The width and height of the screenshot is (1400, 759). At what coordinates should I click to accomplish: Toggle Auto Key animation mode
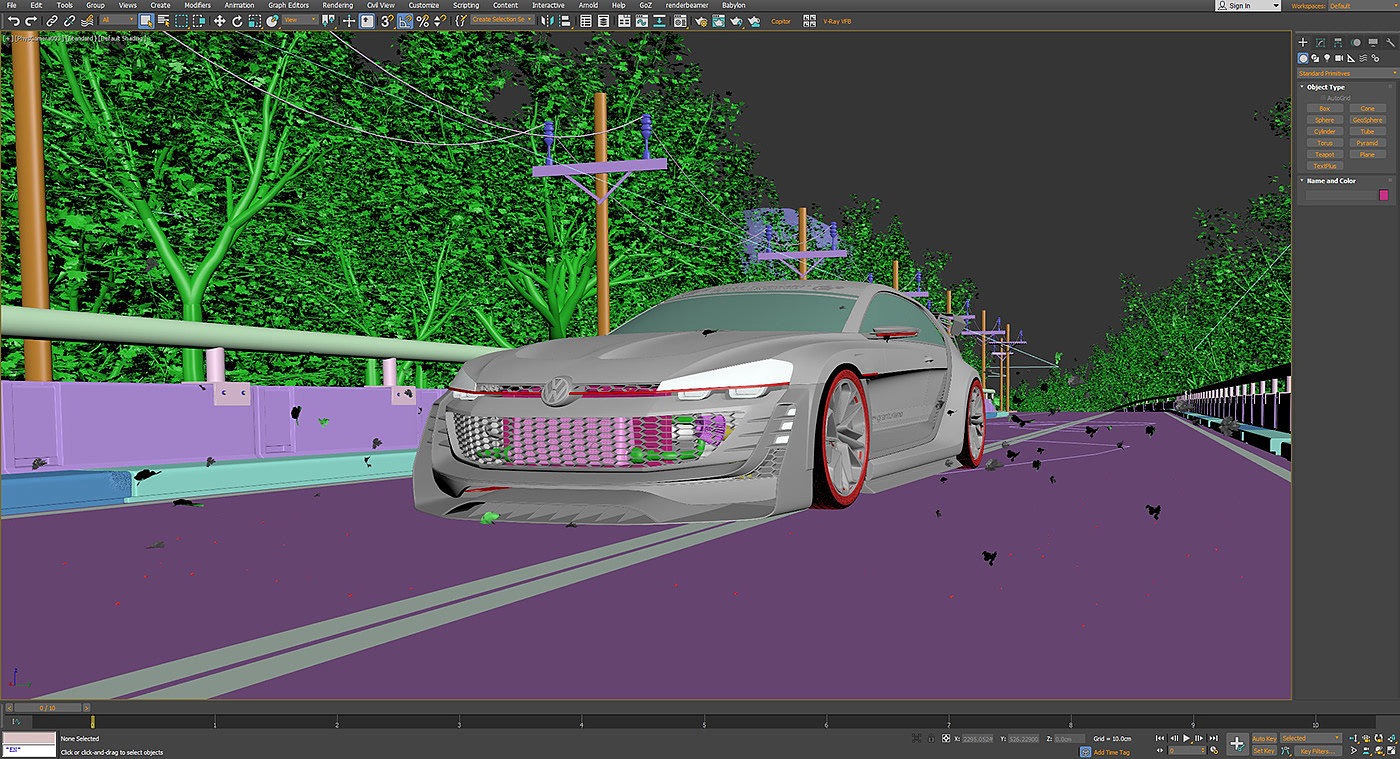tap(1263, 738)
